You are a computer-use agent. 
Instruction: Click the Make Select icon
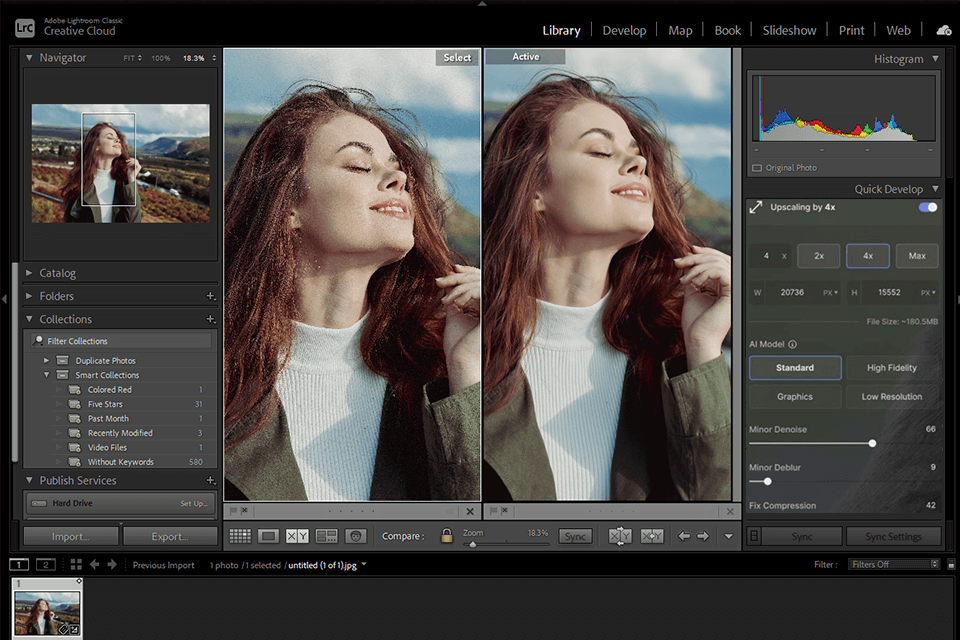[652, 536]
